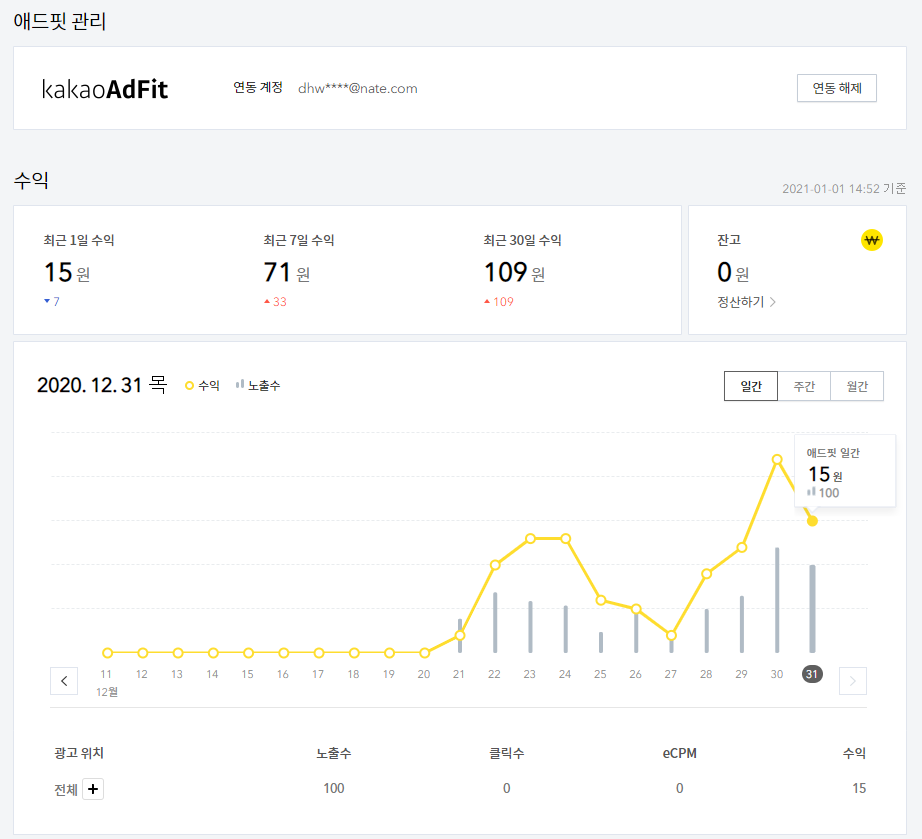Select date 25 on chart axis
The height and width of the screenshot is (839, 922).
600,674
